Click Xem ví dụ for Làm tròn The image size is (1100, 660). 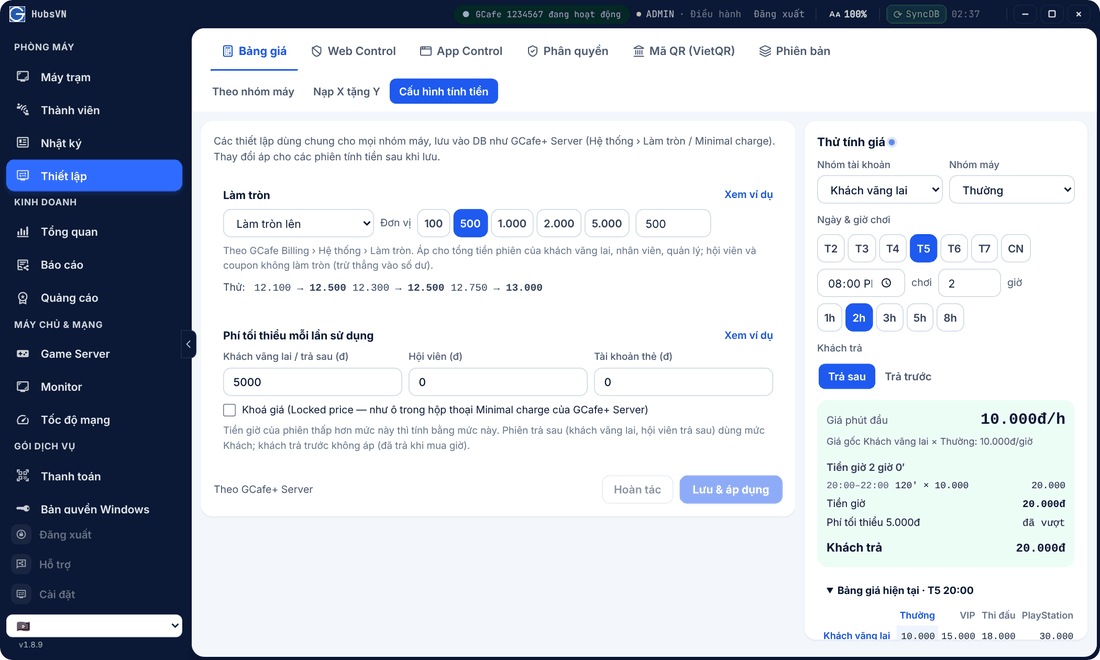tap(749, 195)
